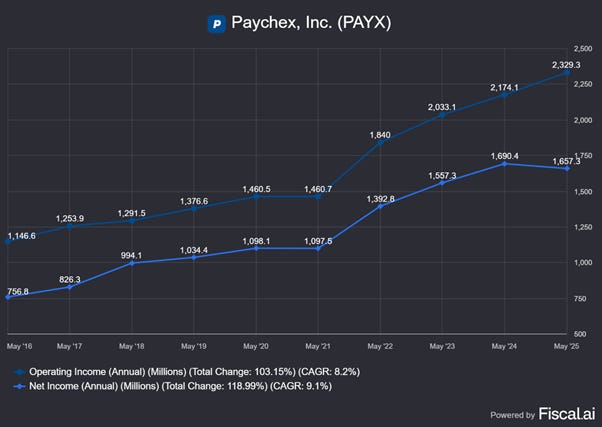Click the 994.1 net income data label
This screenshot has height=427, width=602.
coord(132,255)
